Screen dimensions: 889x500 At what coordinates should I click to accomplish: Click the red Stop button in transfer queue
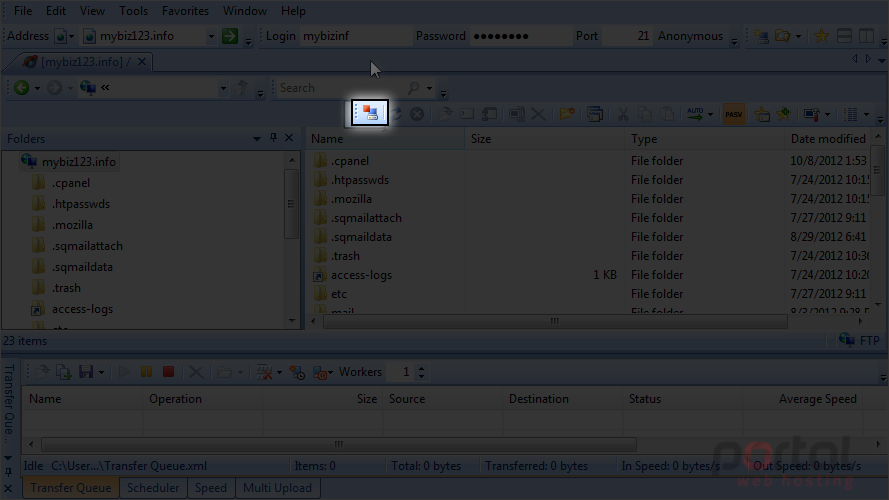168,372
